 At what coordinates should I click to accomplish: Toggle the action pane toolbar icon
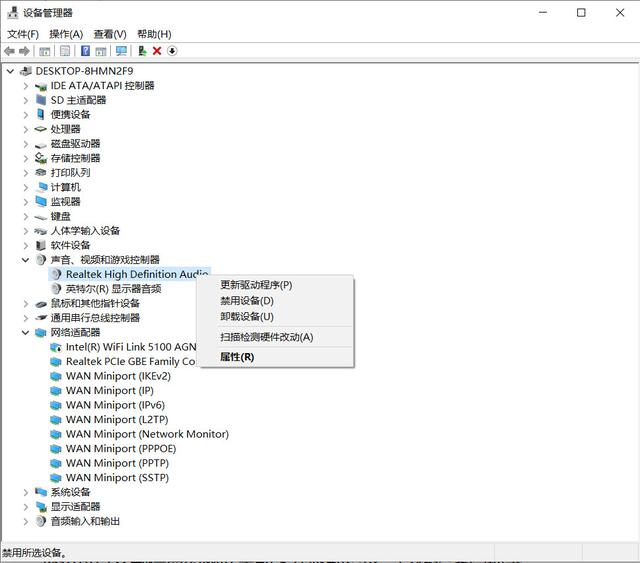tap(101, 51)
